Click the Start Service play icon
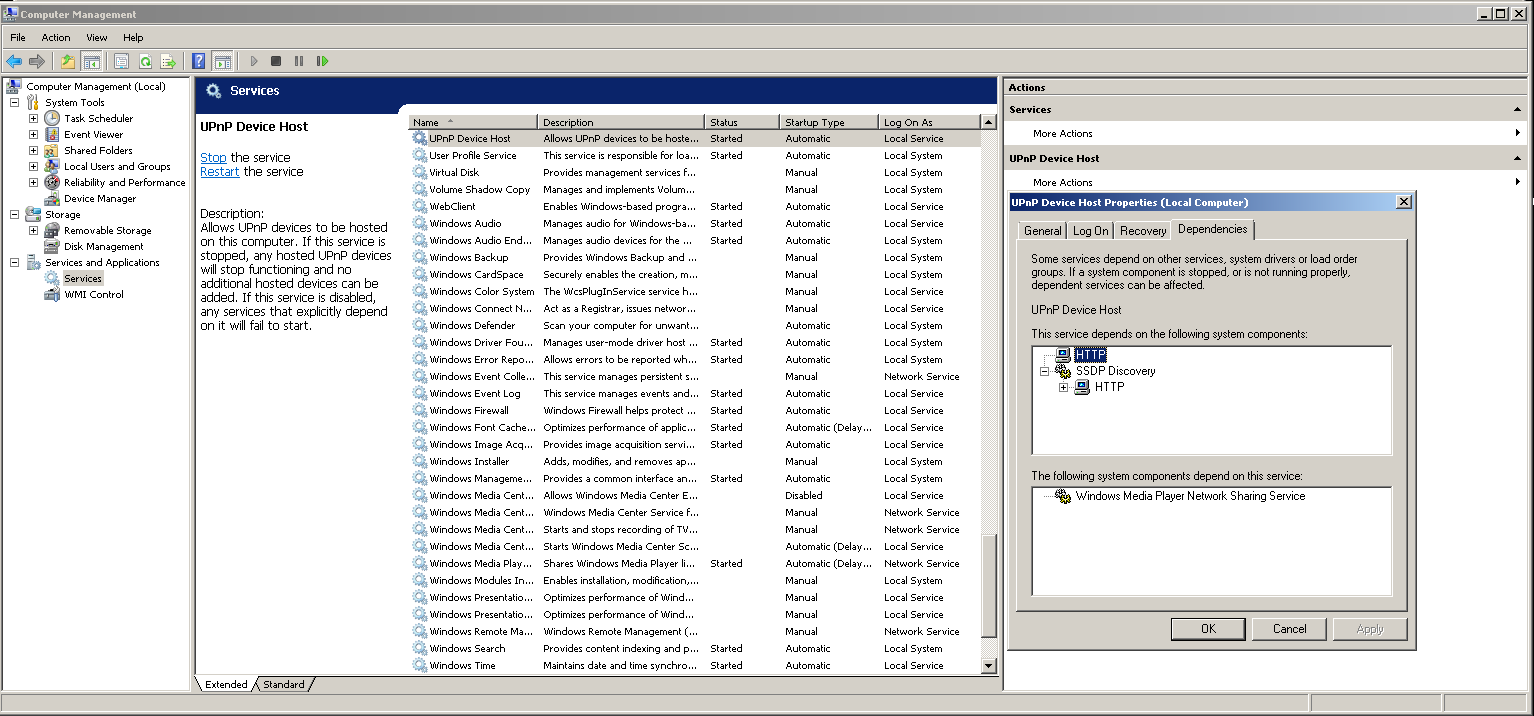Viewport: 1534px width, 716px height. pos(254,61)
